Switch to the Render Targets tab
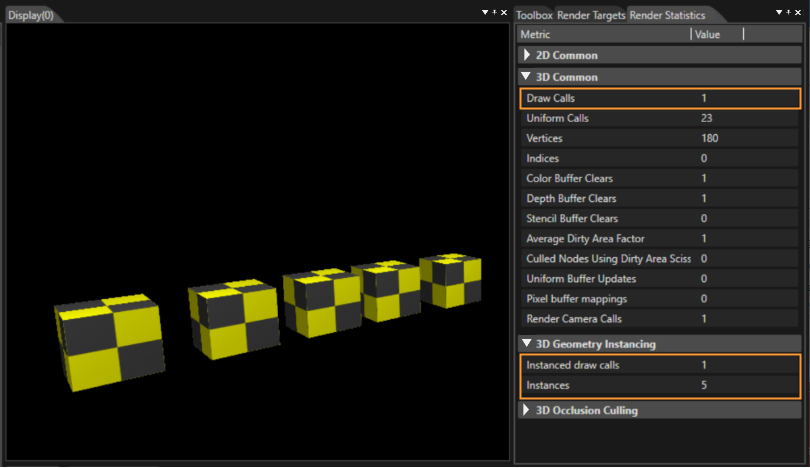 pos(591,15)
